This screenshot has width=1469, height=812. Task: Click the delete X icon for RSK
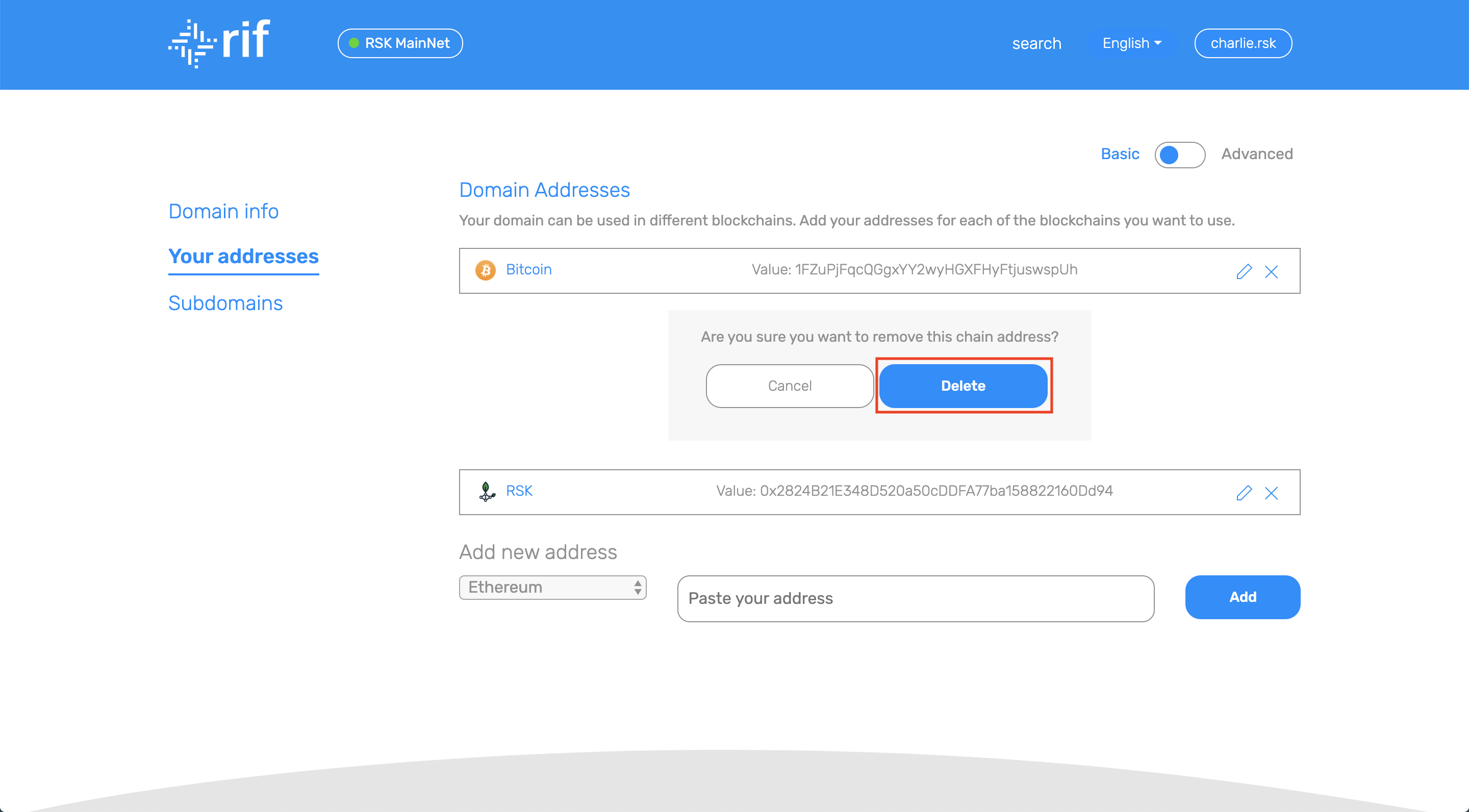1272,493
